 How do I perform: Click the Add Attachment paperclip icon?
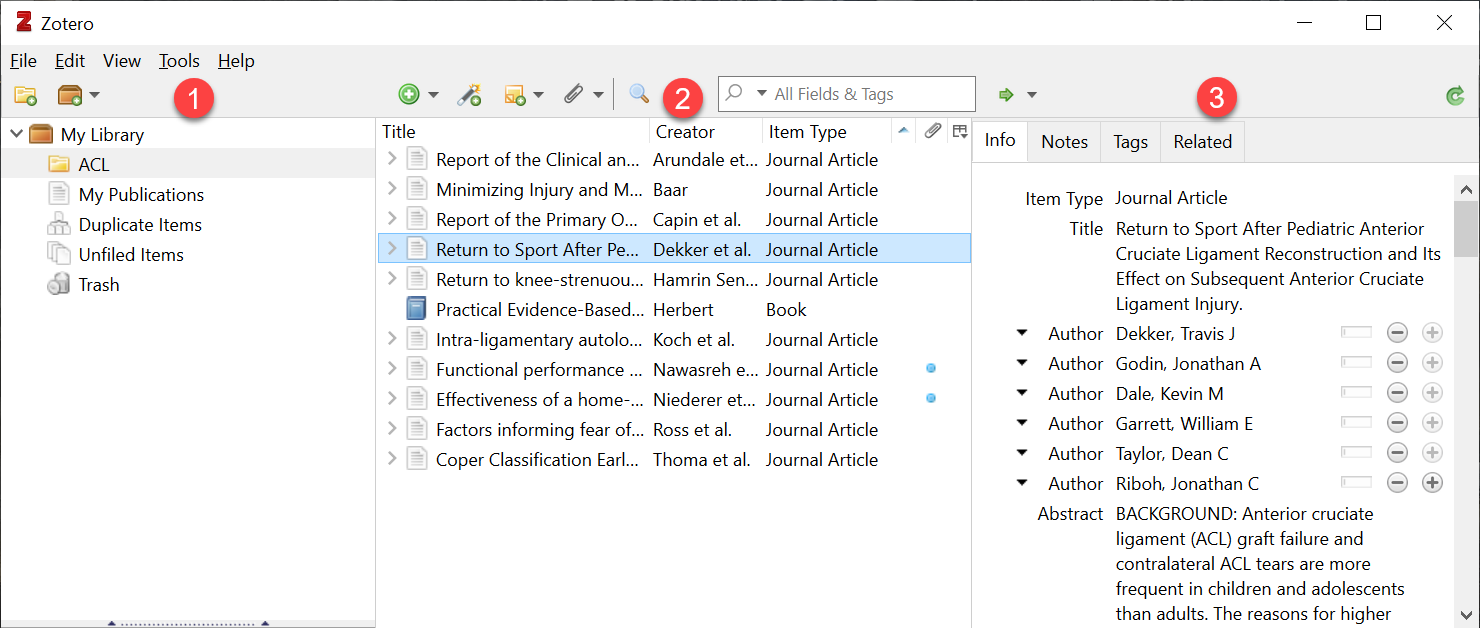[573, 95]
